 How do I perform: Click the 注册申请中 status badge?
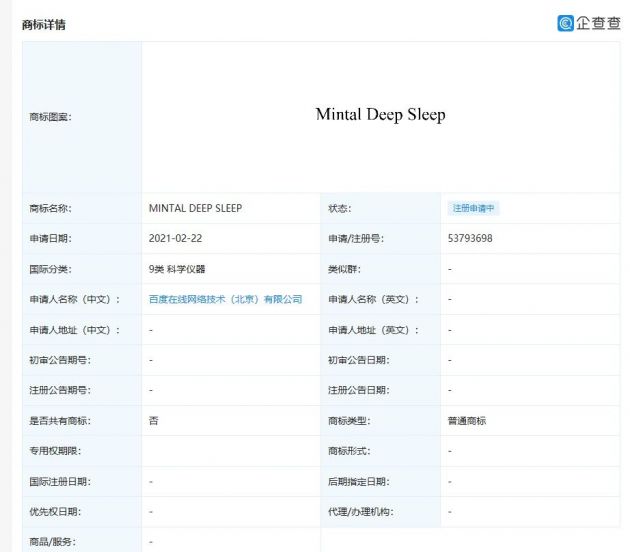pyautogui.click(x=473, y=208)
